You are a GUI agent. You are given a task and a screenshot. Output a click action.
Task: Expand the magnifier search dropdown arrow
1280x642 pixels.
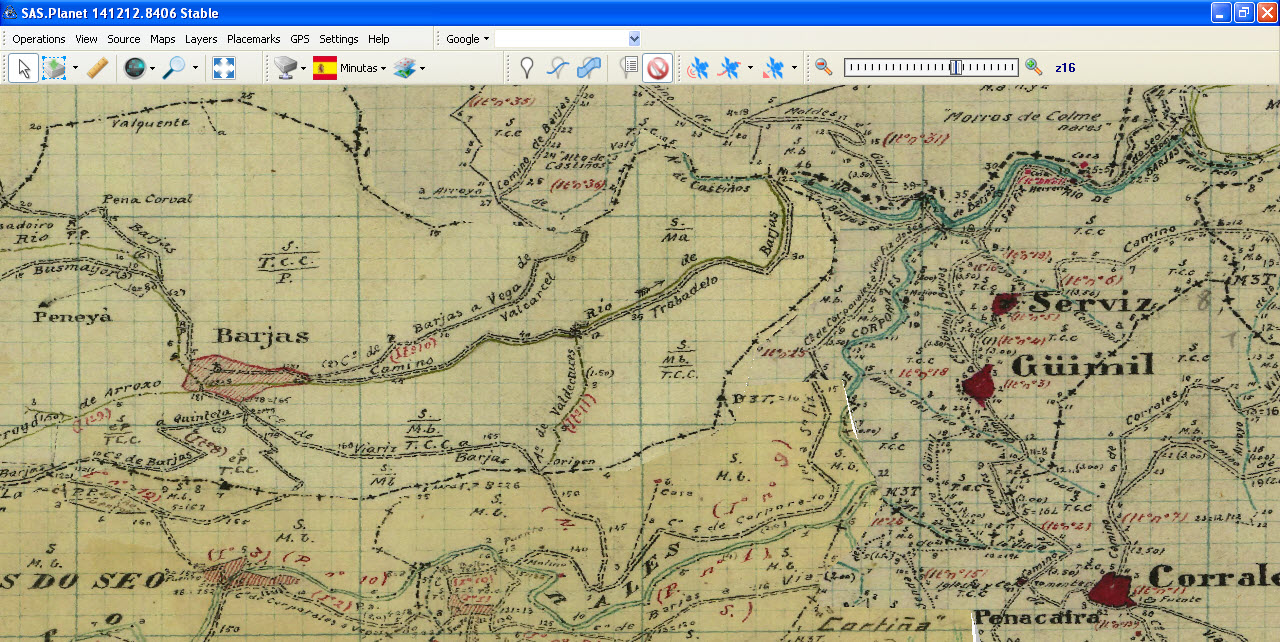click(195, 68)
